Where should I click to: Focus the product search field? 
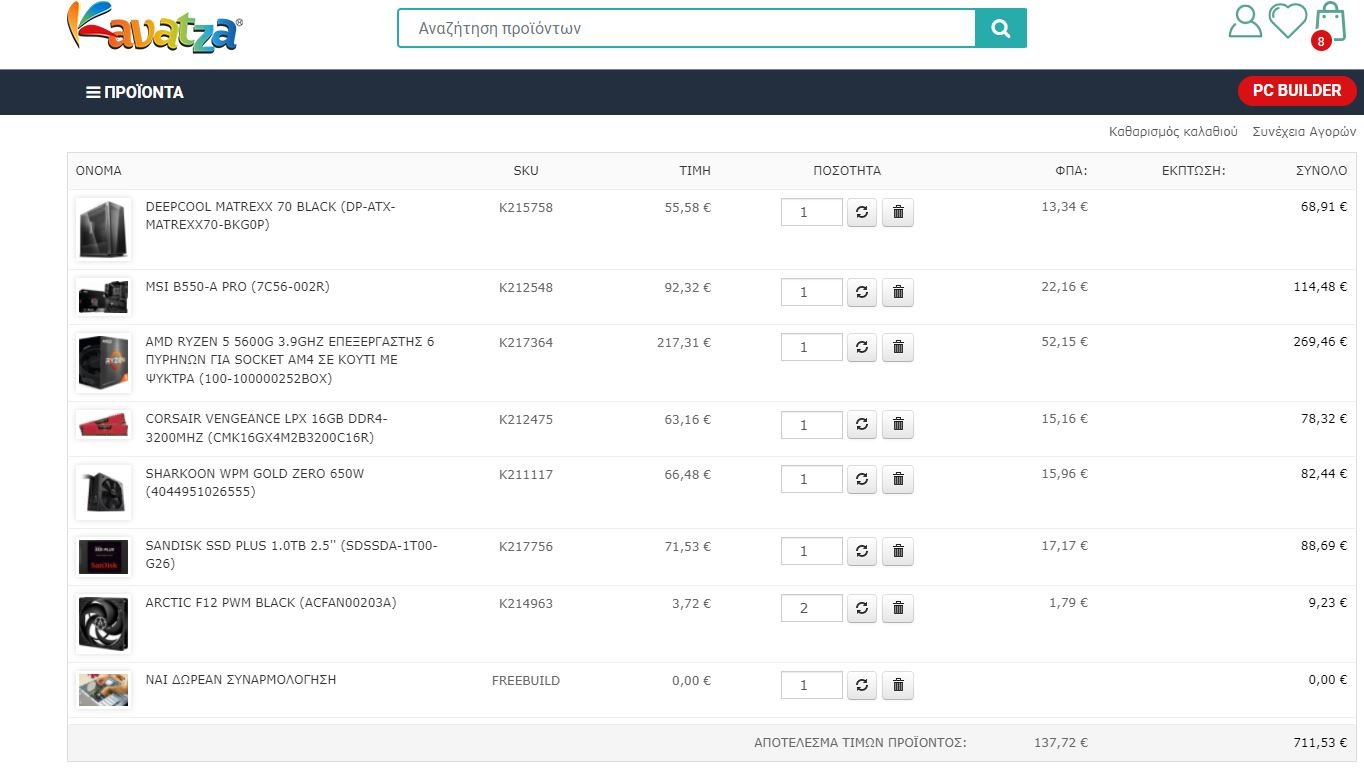[686, 29]
